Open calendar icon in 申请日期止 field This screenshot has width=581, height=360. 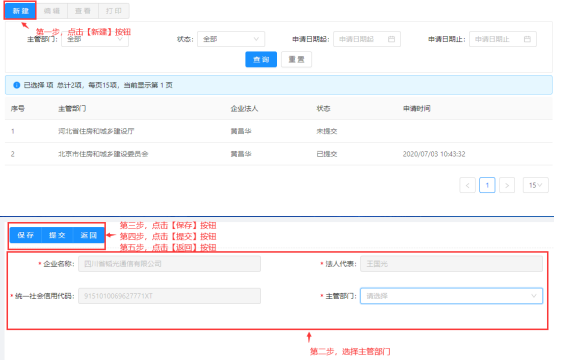[527, 39]
